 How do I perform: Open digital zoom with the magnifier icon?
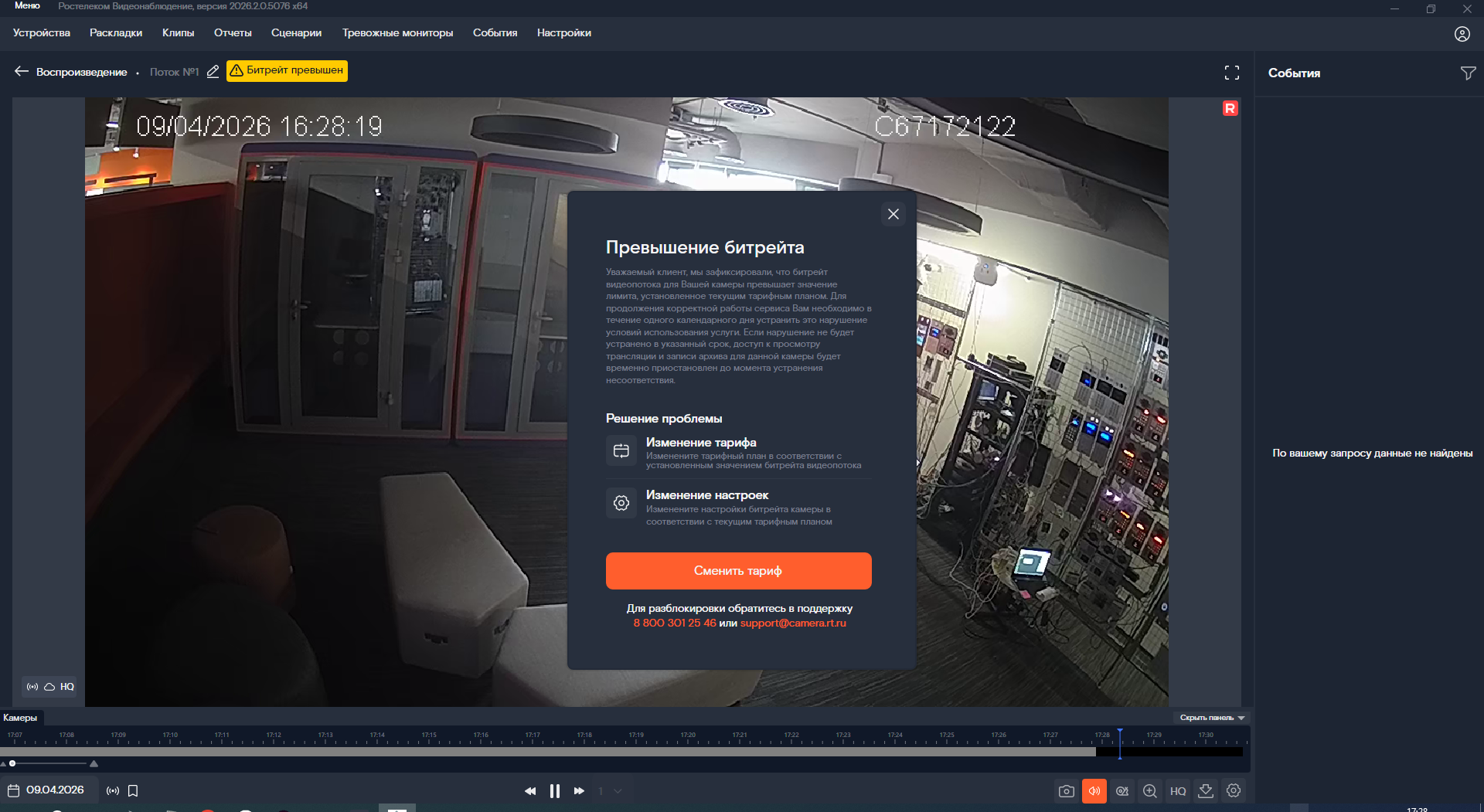(1150, 790)
